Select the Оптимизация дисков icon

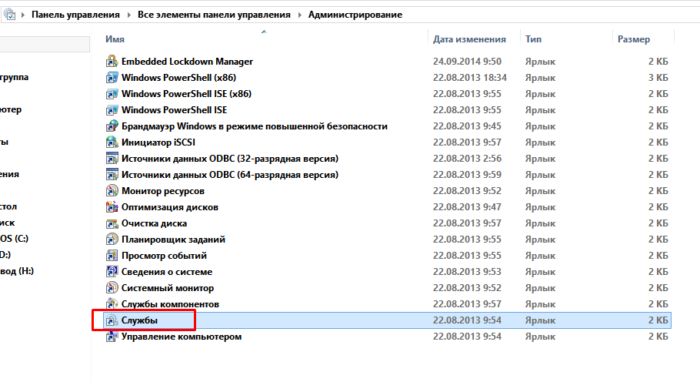[112, 207]
